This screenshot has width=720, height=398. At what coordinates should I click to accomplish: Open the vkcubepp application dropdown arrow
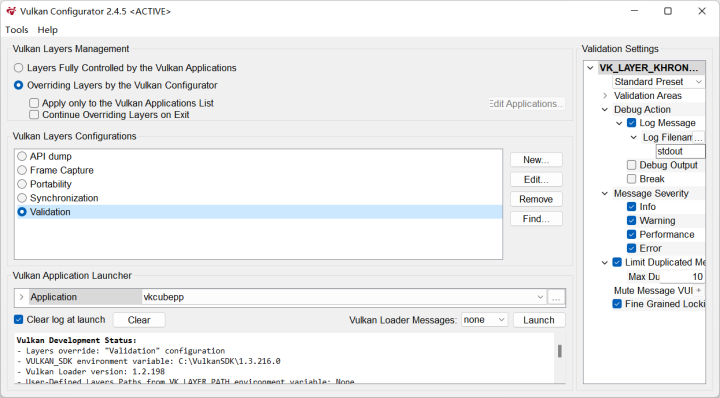[x=540, y=297]
